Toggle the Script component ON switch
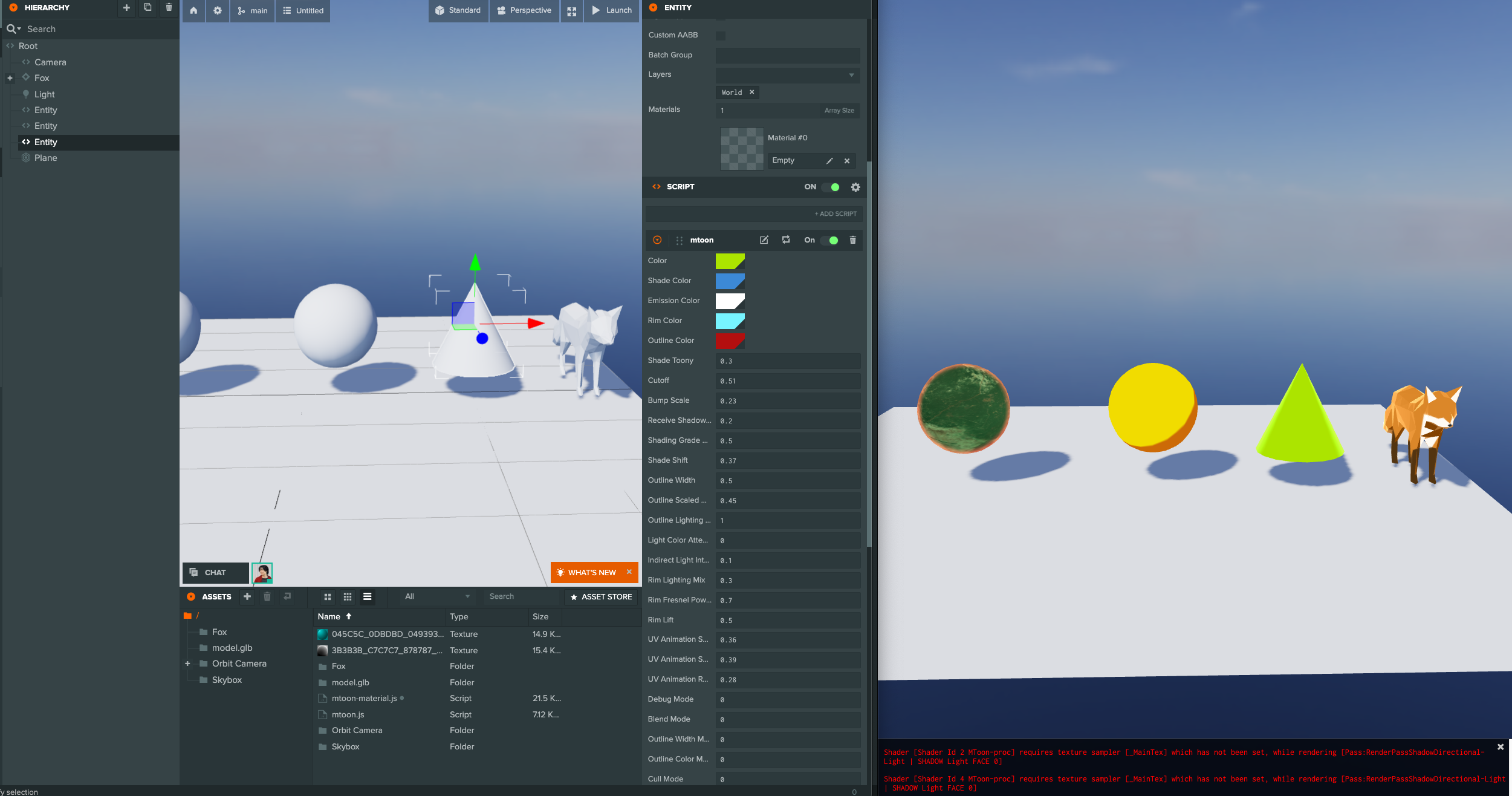This screenshot has height=796, width=1512. tap(832, 187)
